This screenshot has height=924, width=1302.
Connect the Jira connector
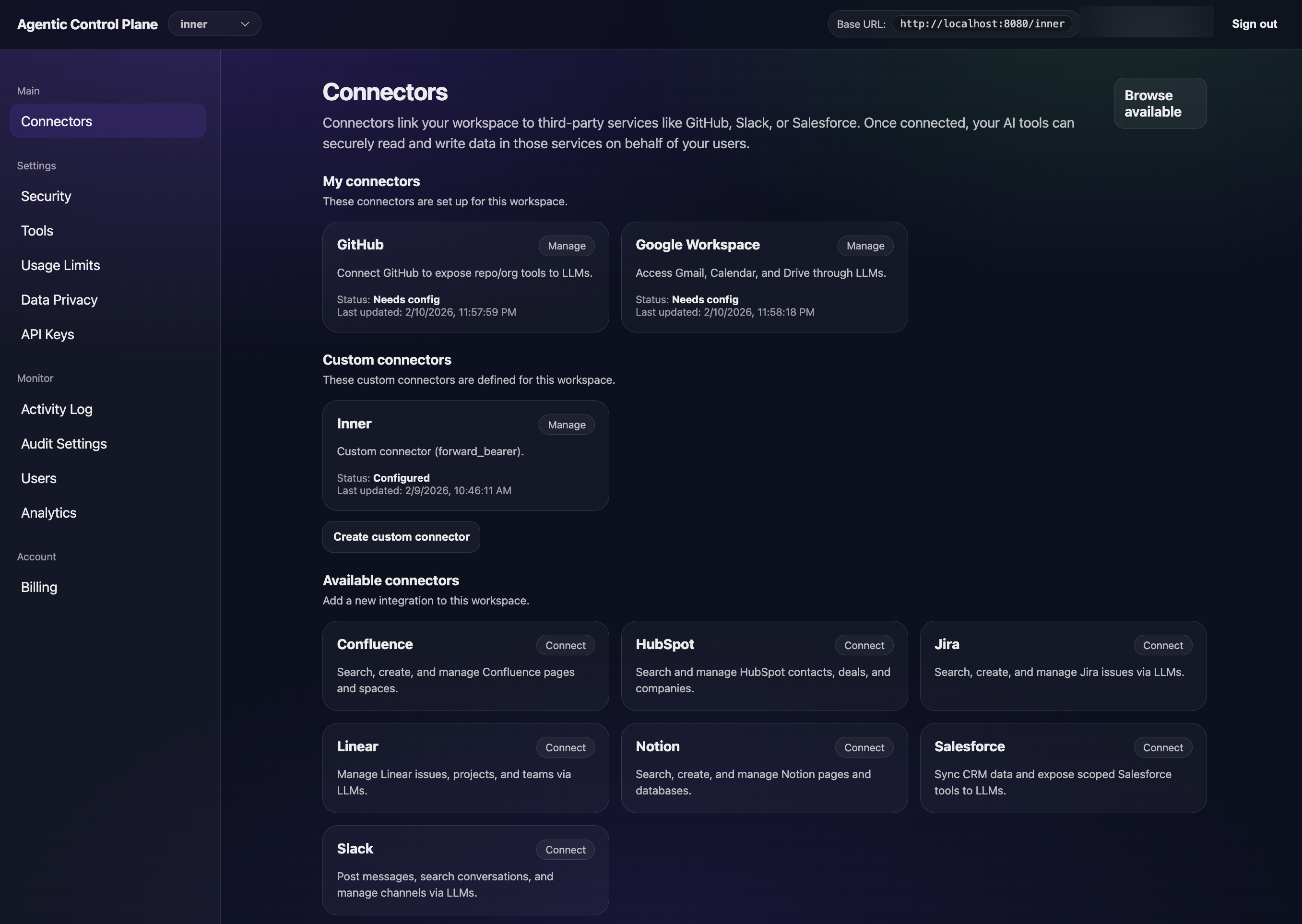[x=1163, y=645]
